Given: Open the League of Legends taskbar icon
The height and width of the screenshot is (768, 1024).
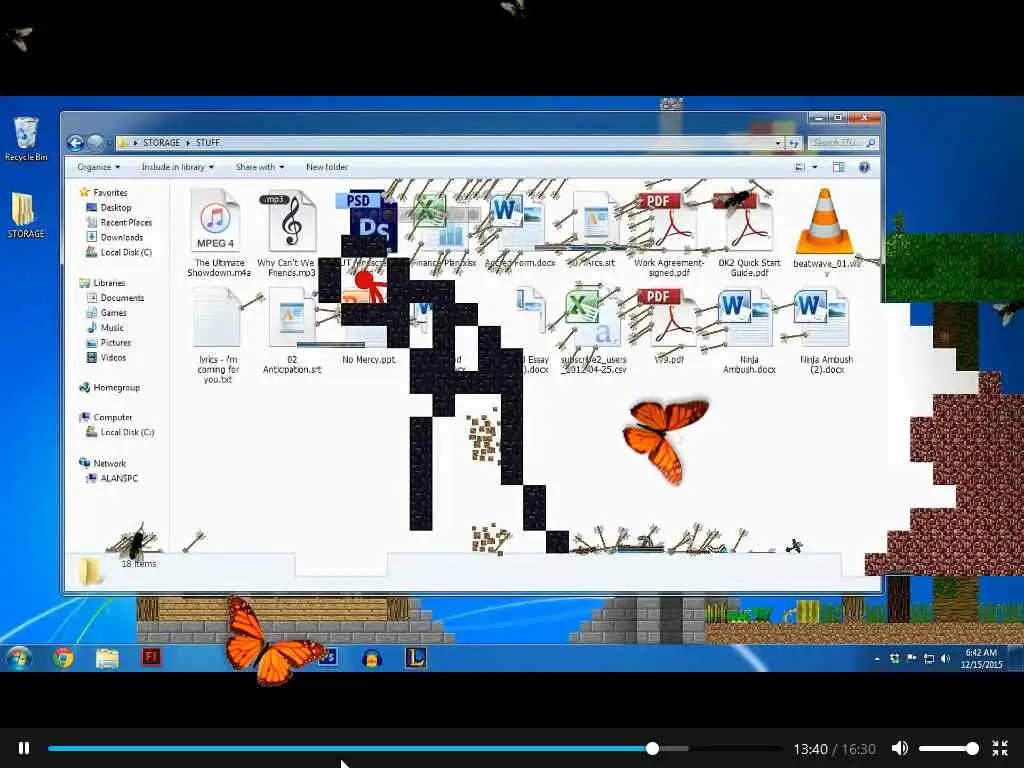Looking at the screenshot, I should (x=416, y=658).
